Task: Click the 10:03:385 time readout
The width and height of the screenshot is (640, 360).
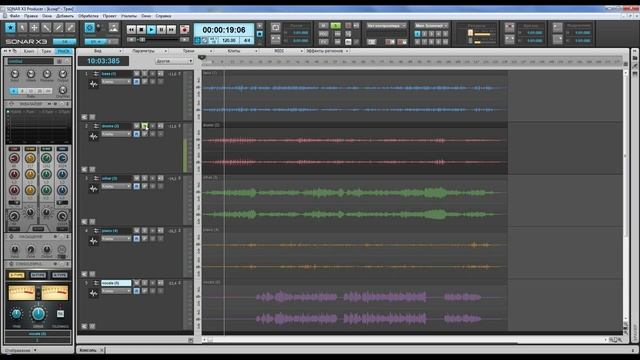Action: pyautogui.click(x=103, y=61)
